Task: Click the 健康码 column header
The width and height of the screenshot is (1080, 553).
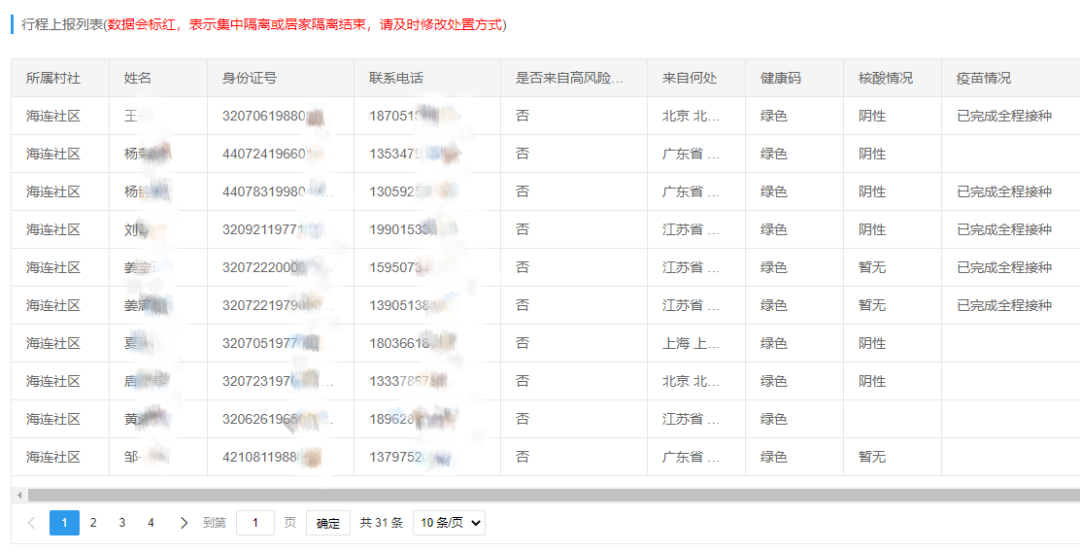Action: [x=781, y=78]
